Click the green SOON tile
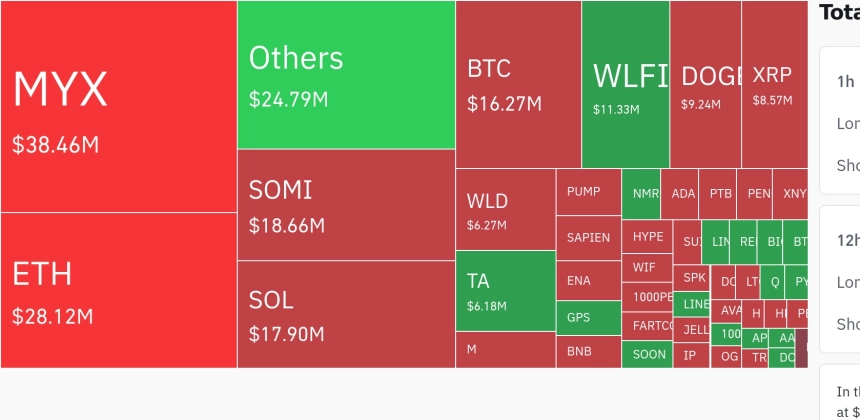This screenshot has height=420, width=860. click(647, 354)
